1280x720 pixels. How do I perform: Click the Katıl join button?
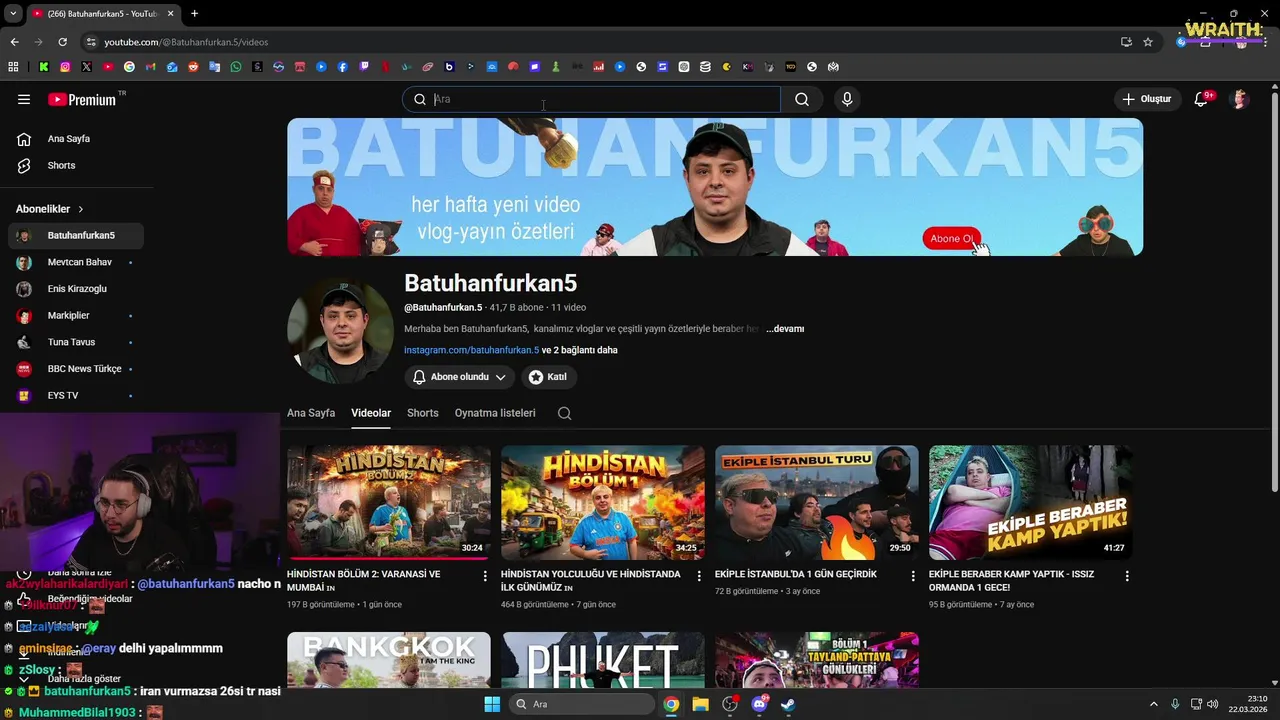tap(549, 377)
